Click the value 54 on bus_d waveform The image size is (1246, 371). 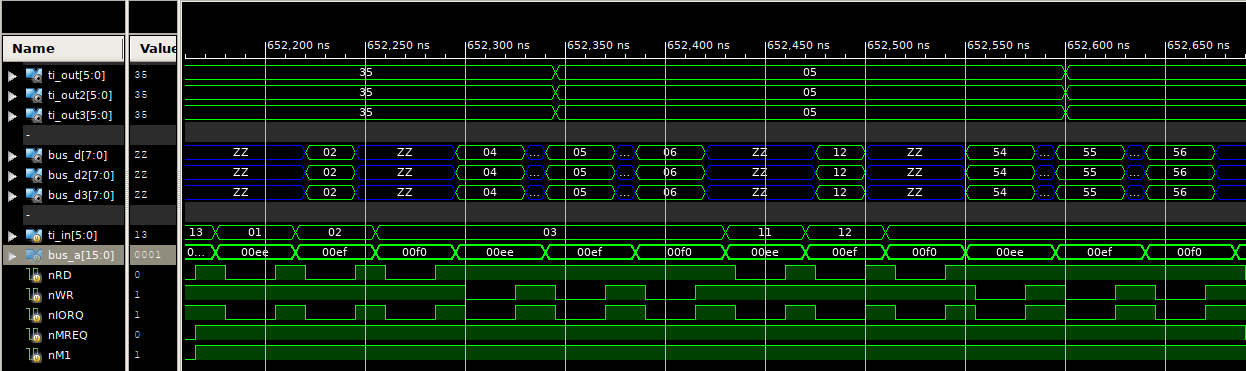(999, 153)
